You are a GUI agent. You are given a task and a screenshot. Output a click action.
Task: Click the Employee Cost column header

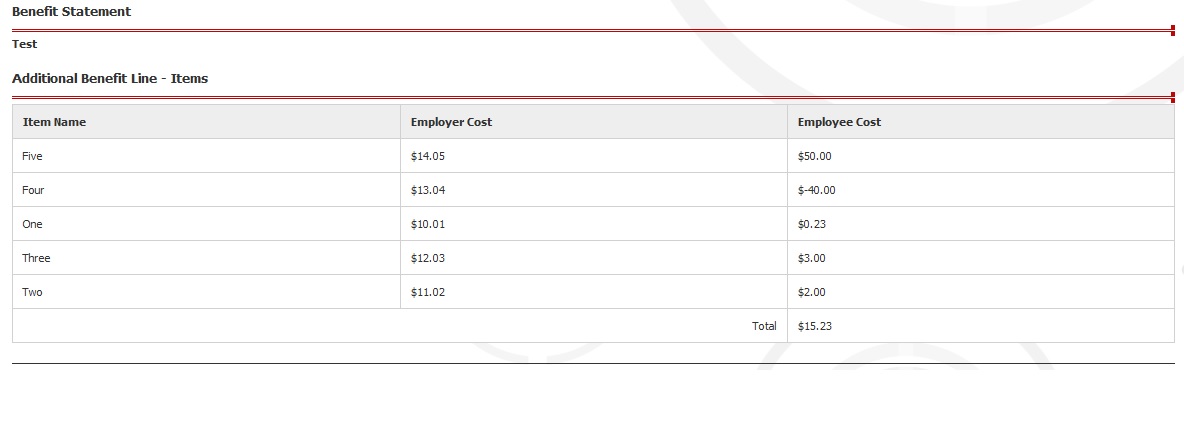pyautogui.click(x=839, y=122)
